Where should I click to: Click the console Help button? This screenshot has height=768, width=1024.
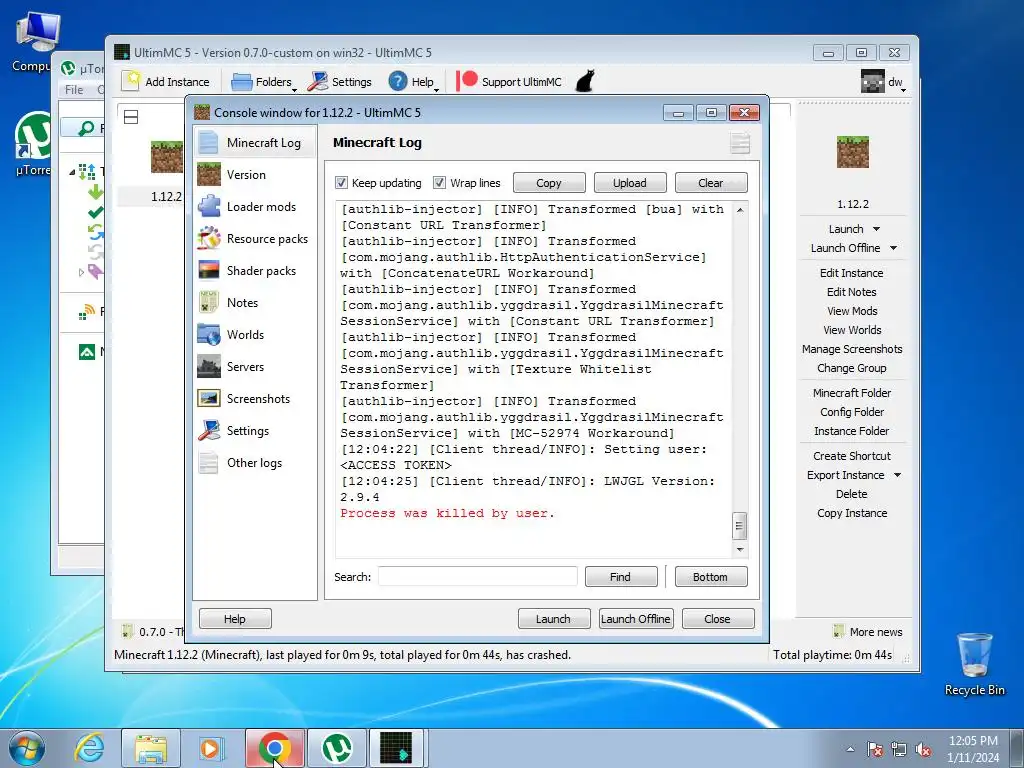(235, 618)
